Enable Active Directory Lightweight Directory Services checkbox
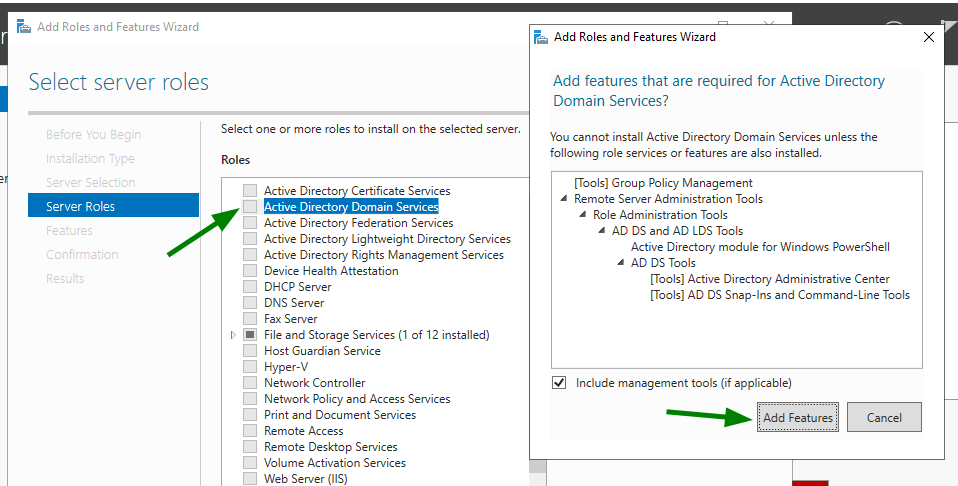 250,238
